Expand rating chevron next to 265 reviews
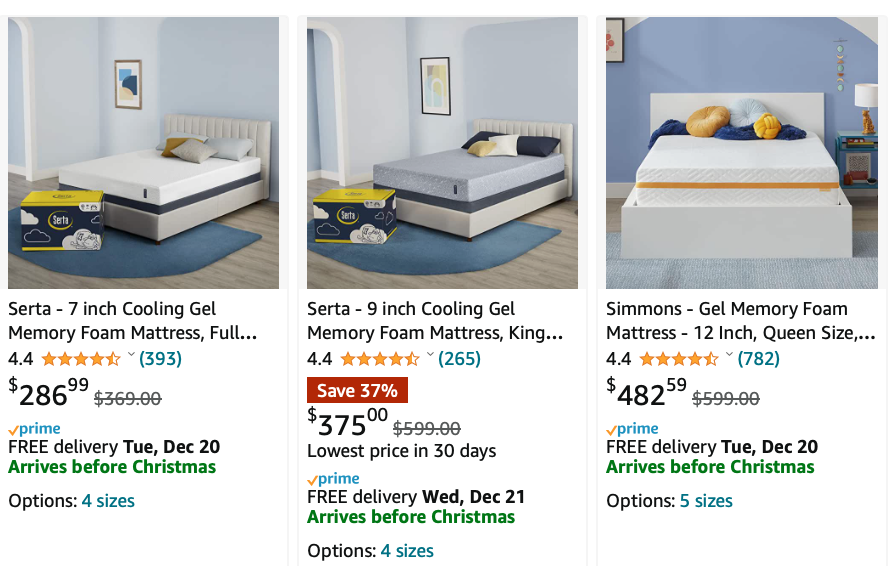Image resolution: width=892 pixels, height=566 pixels. (430, 354)
